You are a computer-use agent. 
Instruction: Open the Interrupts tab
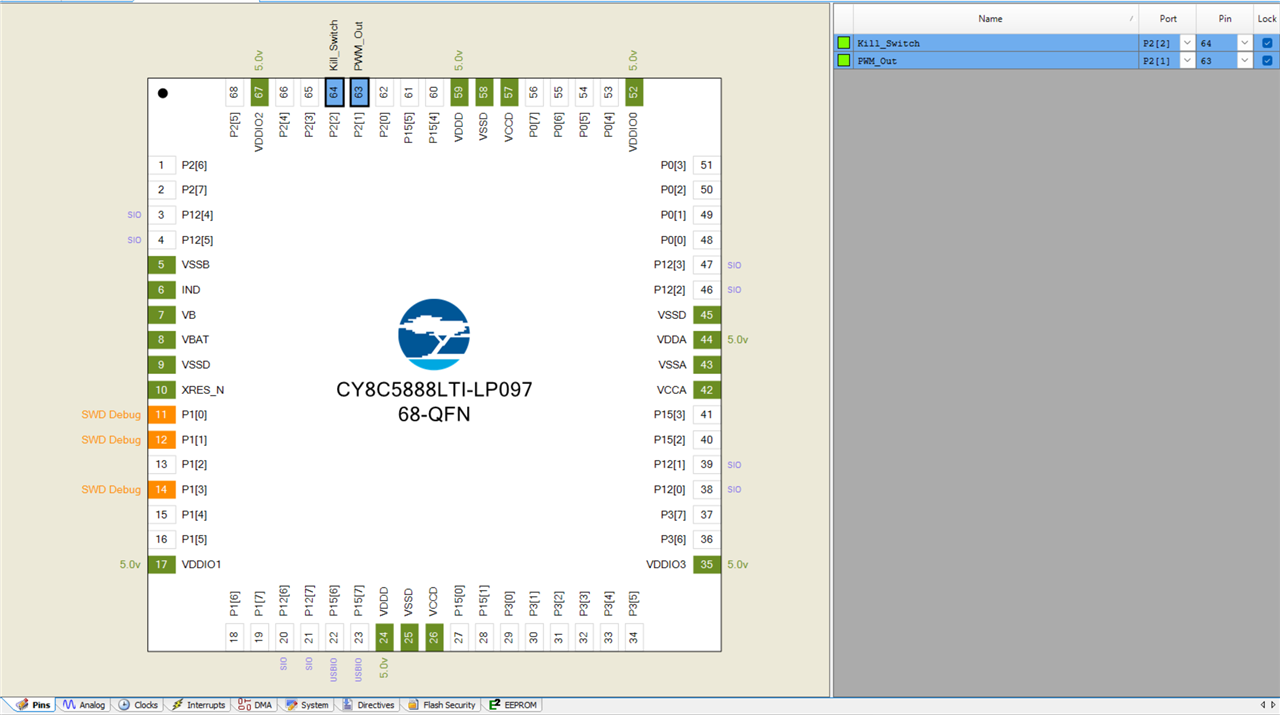click(198, 705)
